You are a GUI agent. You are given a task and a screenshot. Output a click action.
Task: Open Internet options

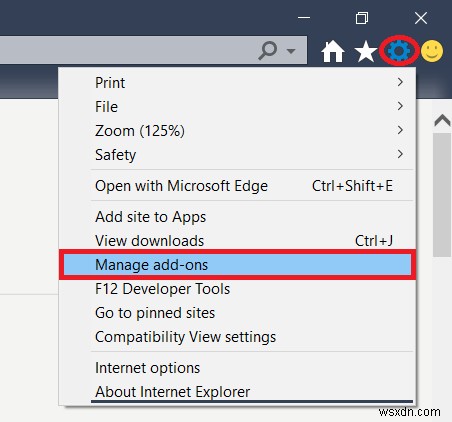click(237, 368)
